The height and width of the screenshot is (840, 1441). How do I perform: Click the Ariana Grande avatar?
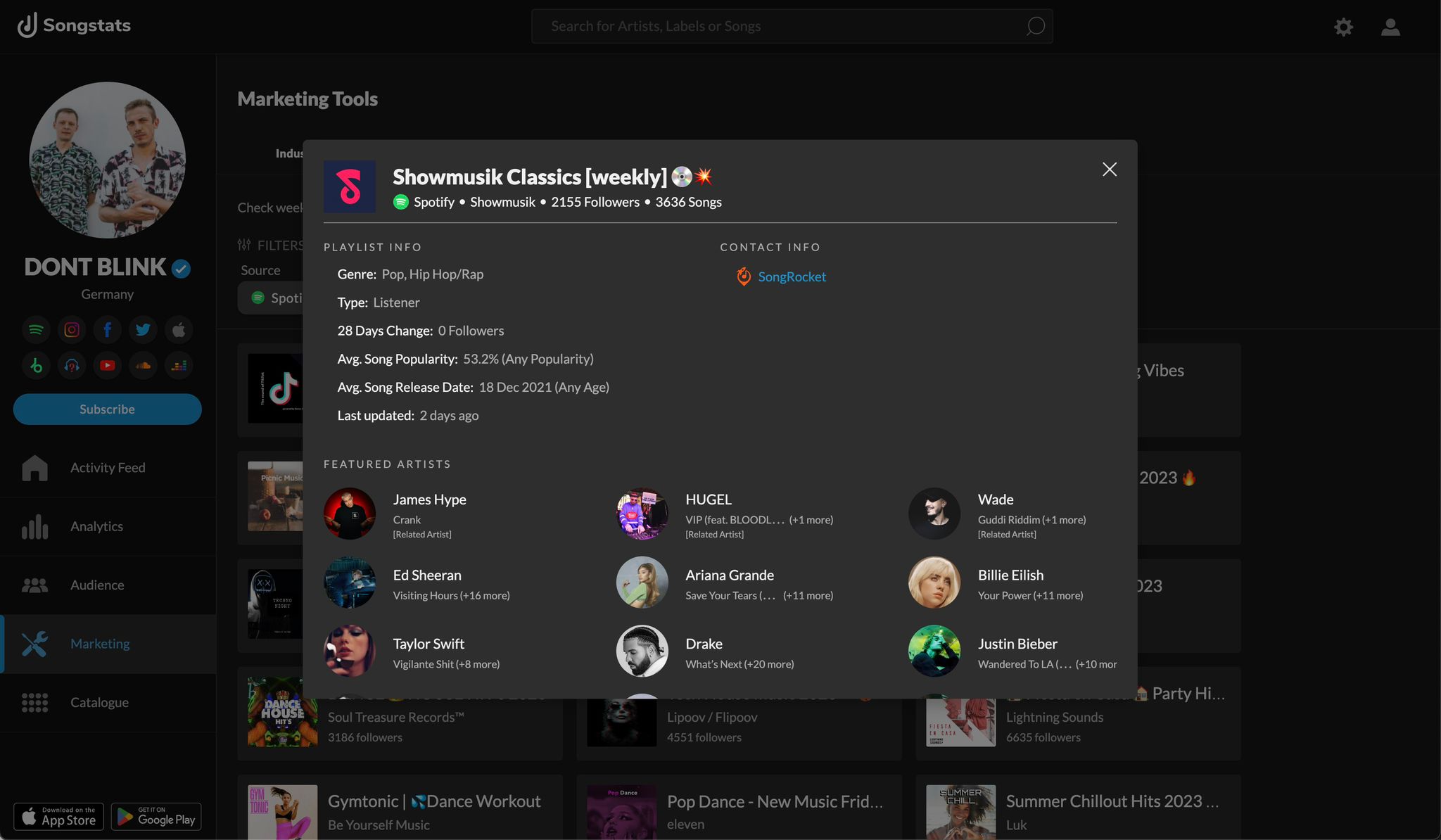(x=642, y=583)
